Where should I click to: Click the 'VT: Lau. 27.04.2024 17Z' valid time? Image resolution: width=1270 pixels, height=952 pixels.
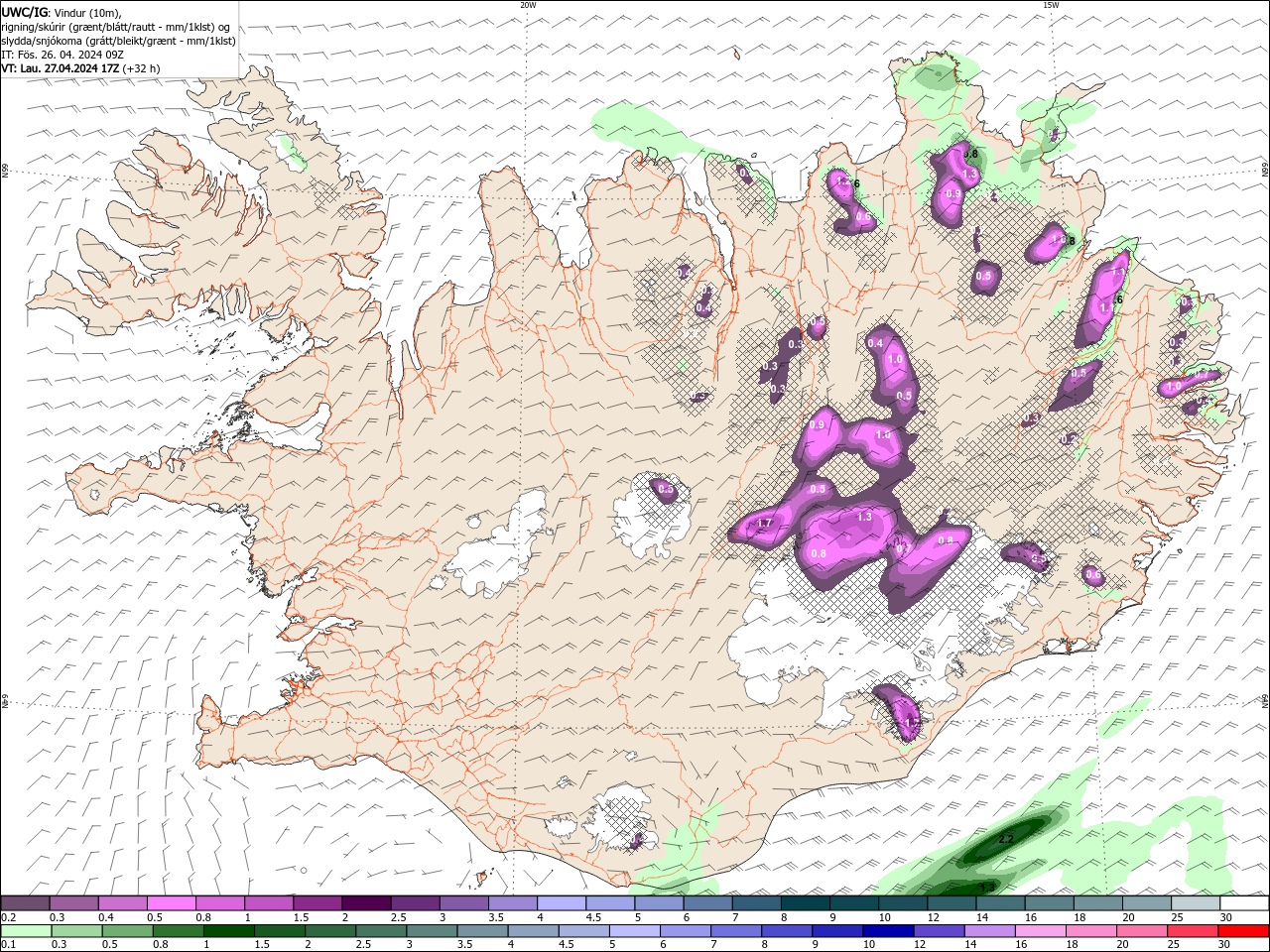tap(62, 68)
